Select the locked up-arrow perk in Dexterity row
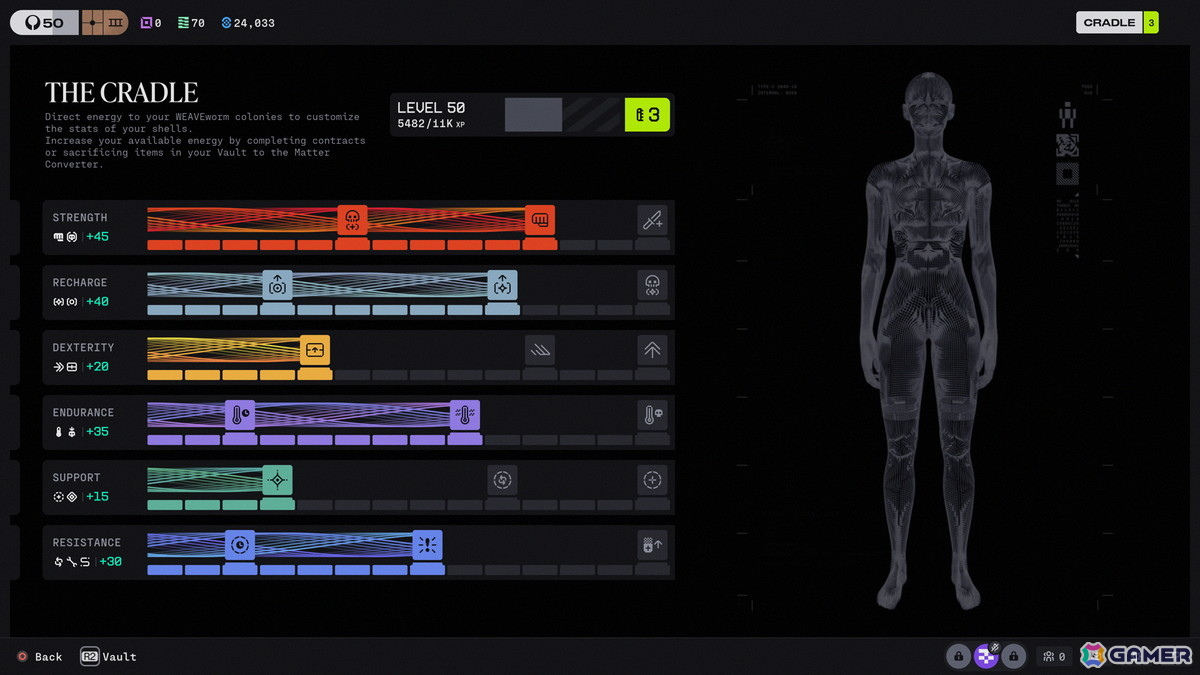The image size is (1200, 675). (652, 350)
